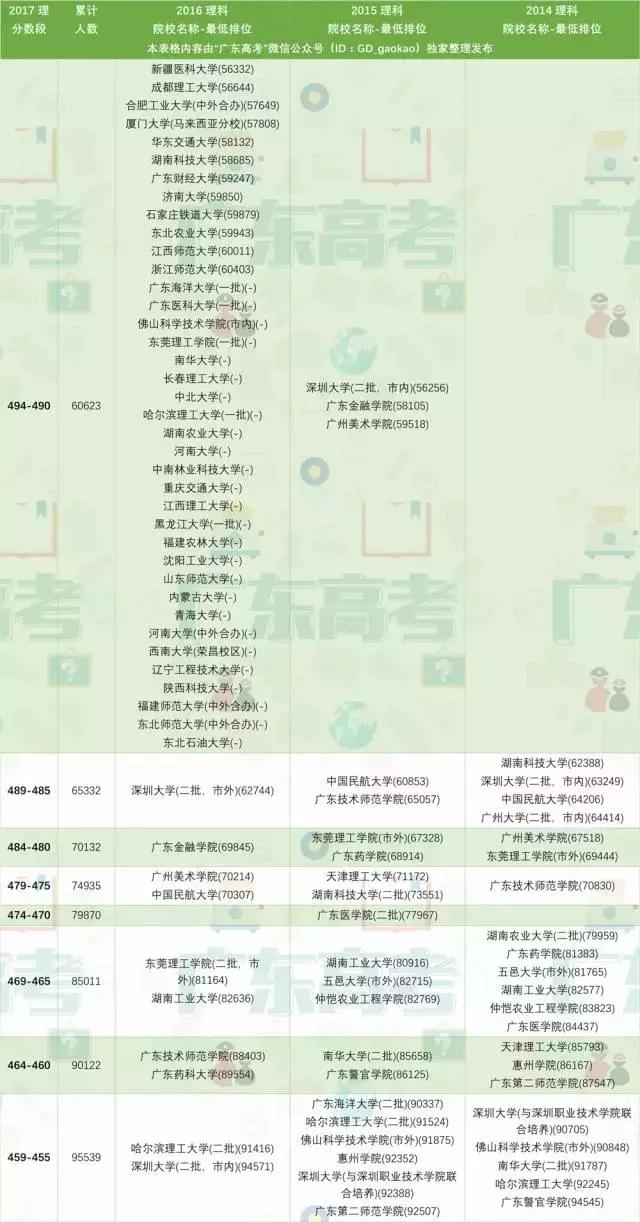Click 广州美术学院(59518)
The height and width of the screenshot is (1222, 640).
click(377, 424)
